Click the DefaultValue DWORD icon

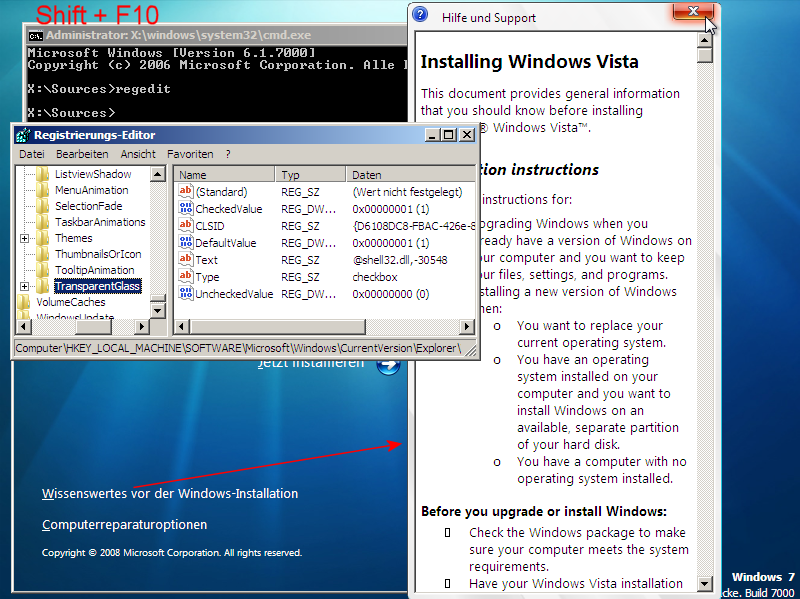pyautogui.click(x=186, y=242)
